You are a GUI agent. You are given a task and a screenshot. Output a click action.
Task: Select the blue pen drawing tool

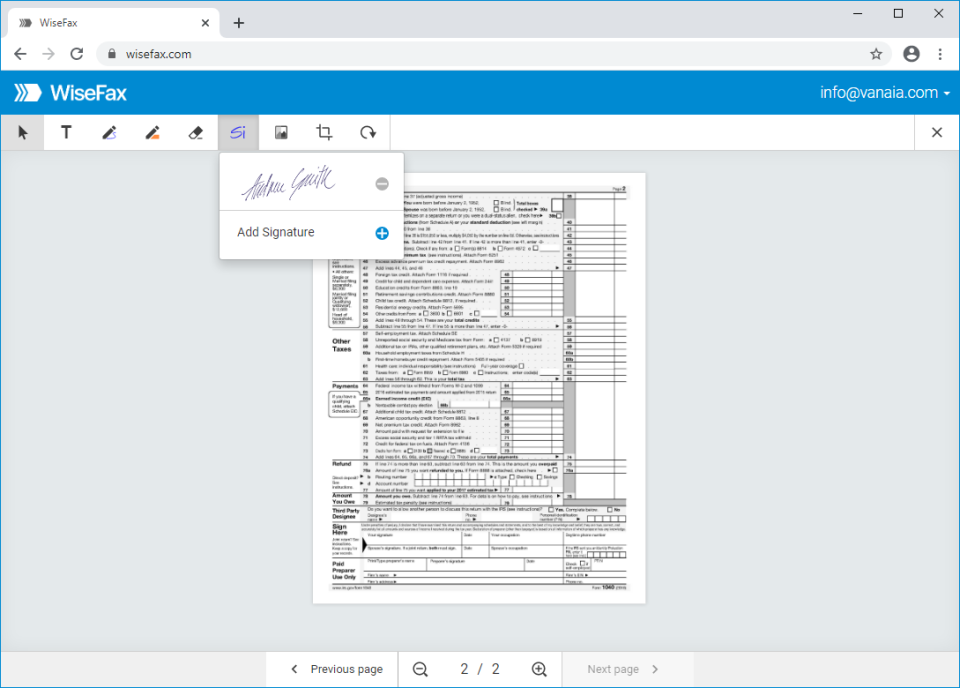point(109,131)
